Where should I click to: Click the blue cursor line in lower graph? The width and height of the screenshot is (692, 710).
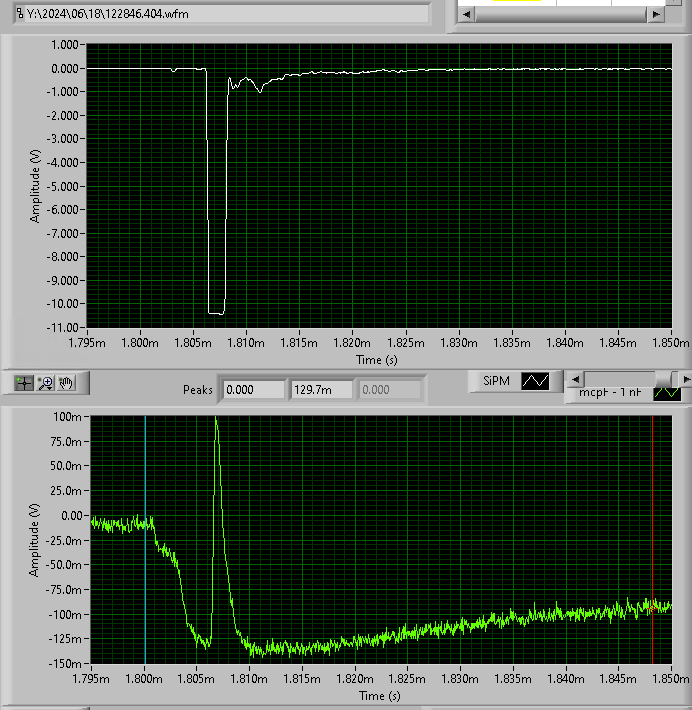point(145,539)
